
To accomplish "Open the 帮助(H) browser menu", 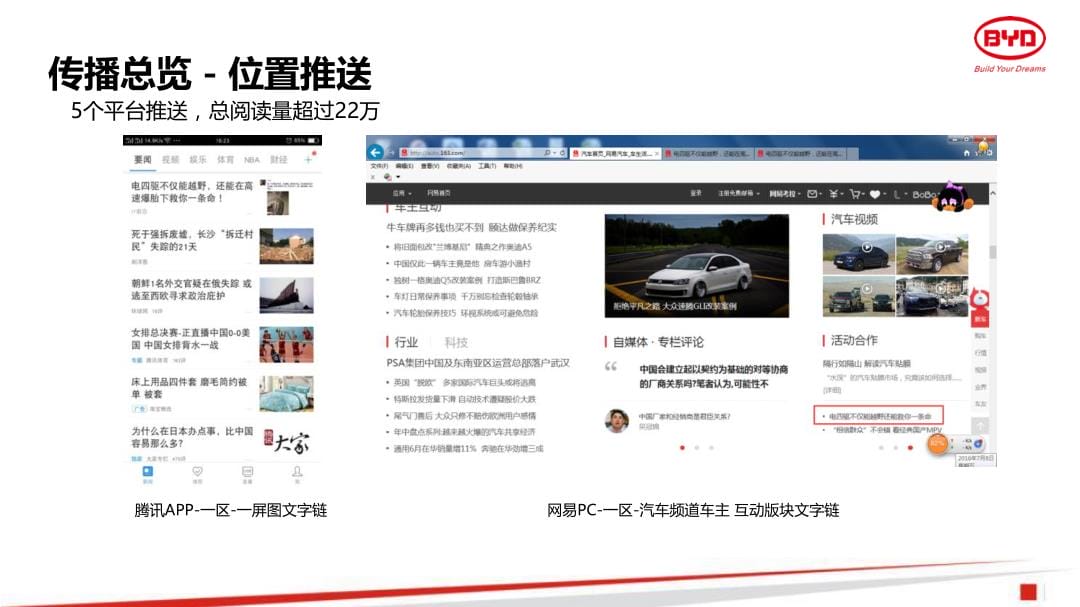I will (x=513, y=166).
